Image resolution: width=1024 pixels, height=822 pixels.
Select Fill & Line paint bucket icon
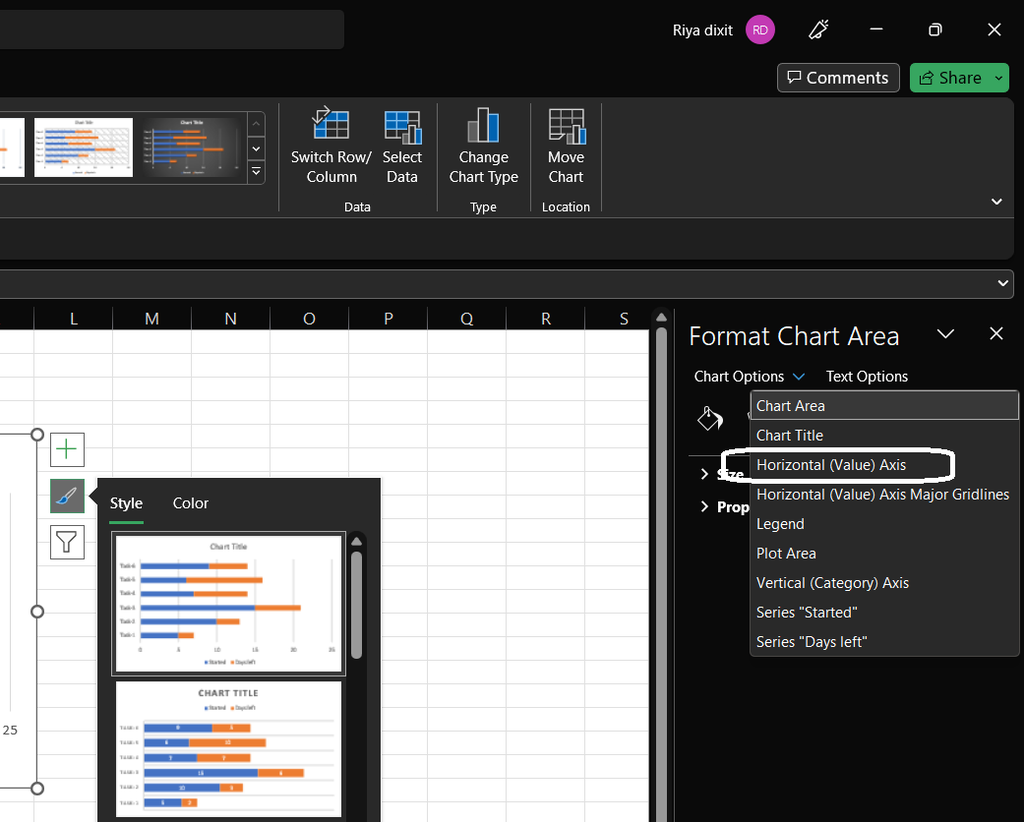(x=709, y=418)
